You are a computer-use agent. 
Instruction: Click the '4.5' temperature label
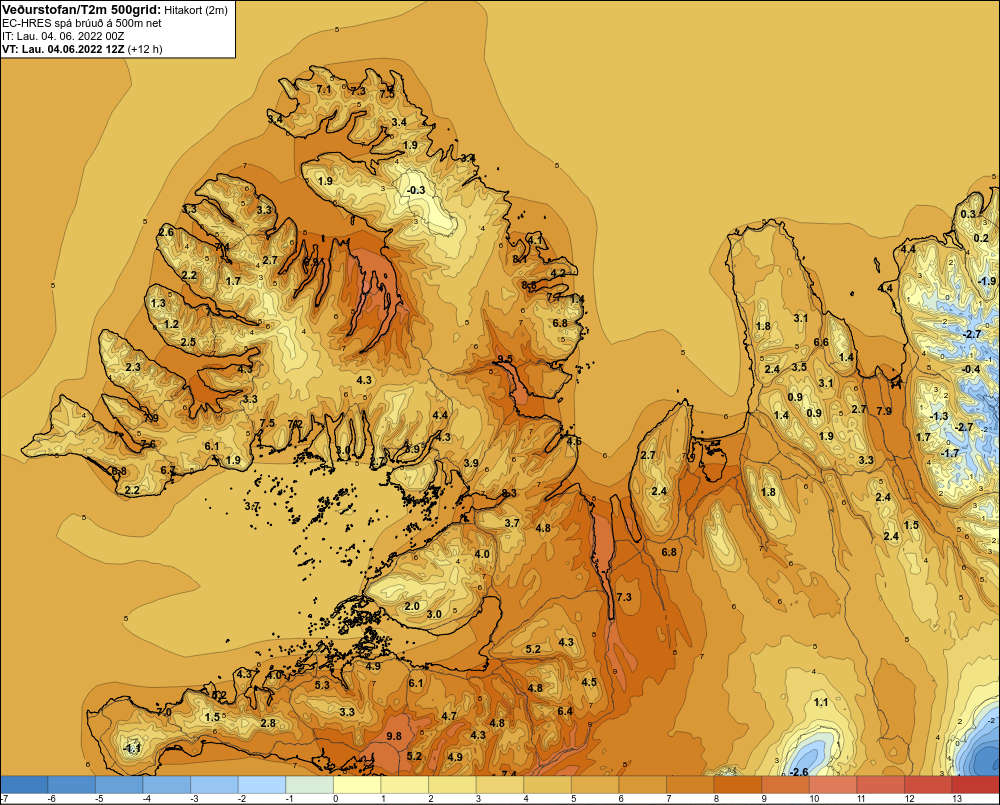click(x=589, y=682)
